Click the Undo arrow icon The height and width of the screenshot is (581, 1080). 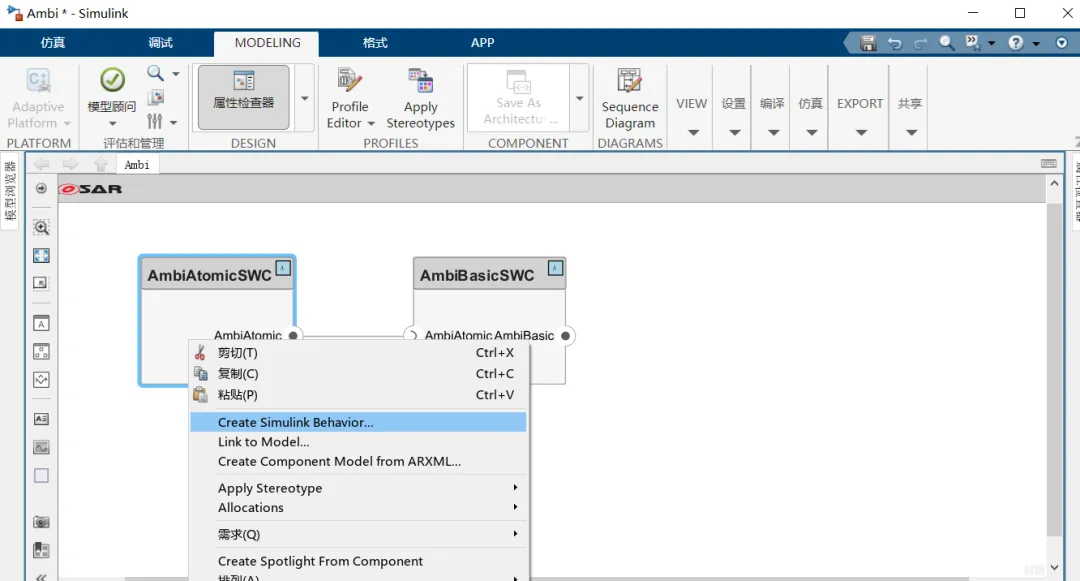pyautogui.click(x=894, y=43)
